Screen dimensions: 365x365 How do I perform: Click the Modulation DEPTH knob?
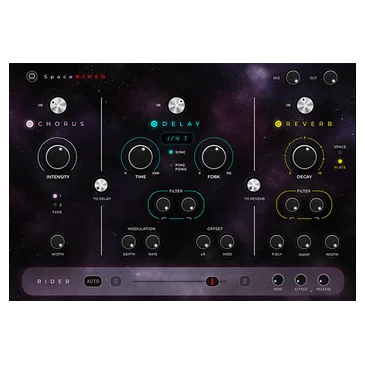tap(129, 242)
